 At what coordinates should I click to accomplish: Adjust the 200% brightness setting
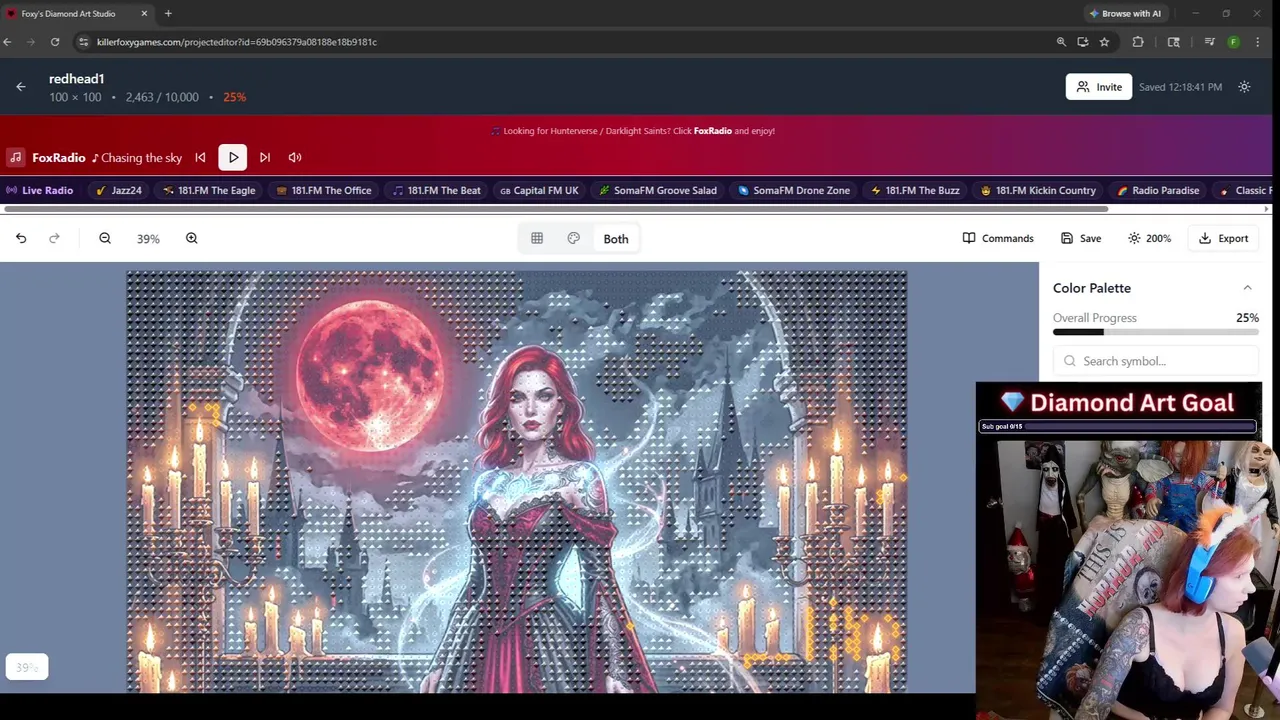coord(1149,238)
